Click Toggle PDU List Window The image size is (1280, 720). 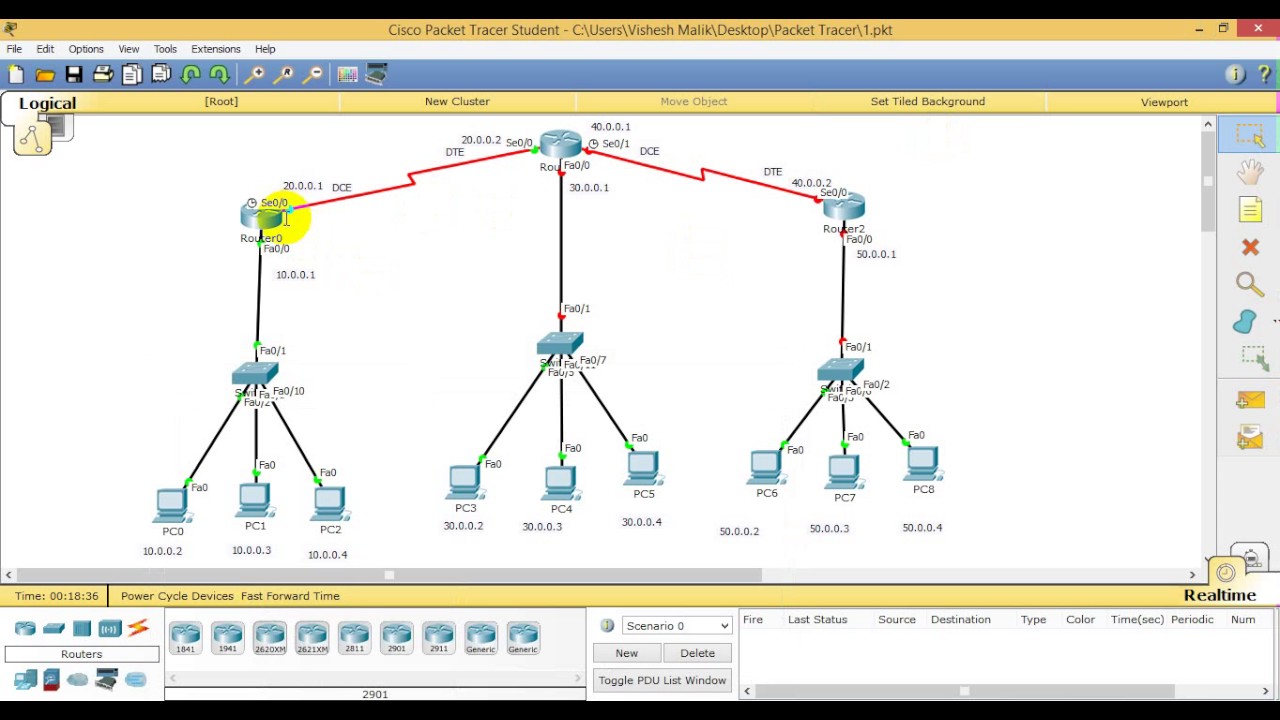coord(662,680)
